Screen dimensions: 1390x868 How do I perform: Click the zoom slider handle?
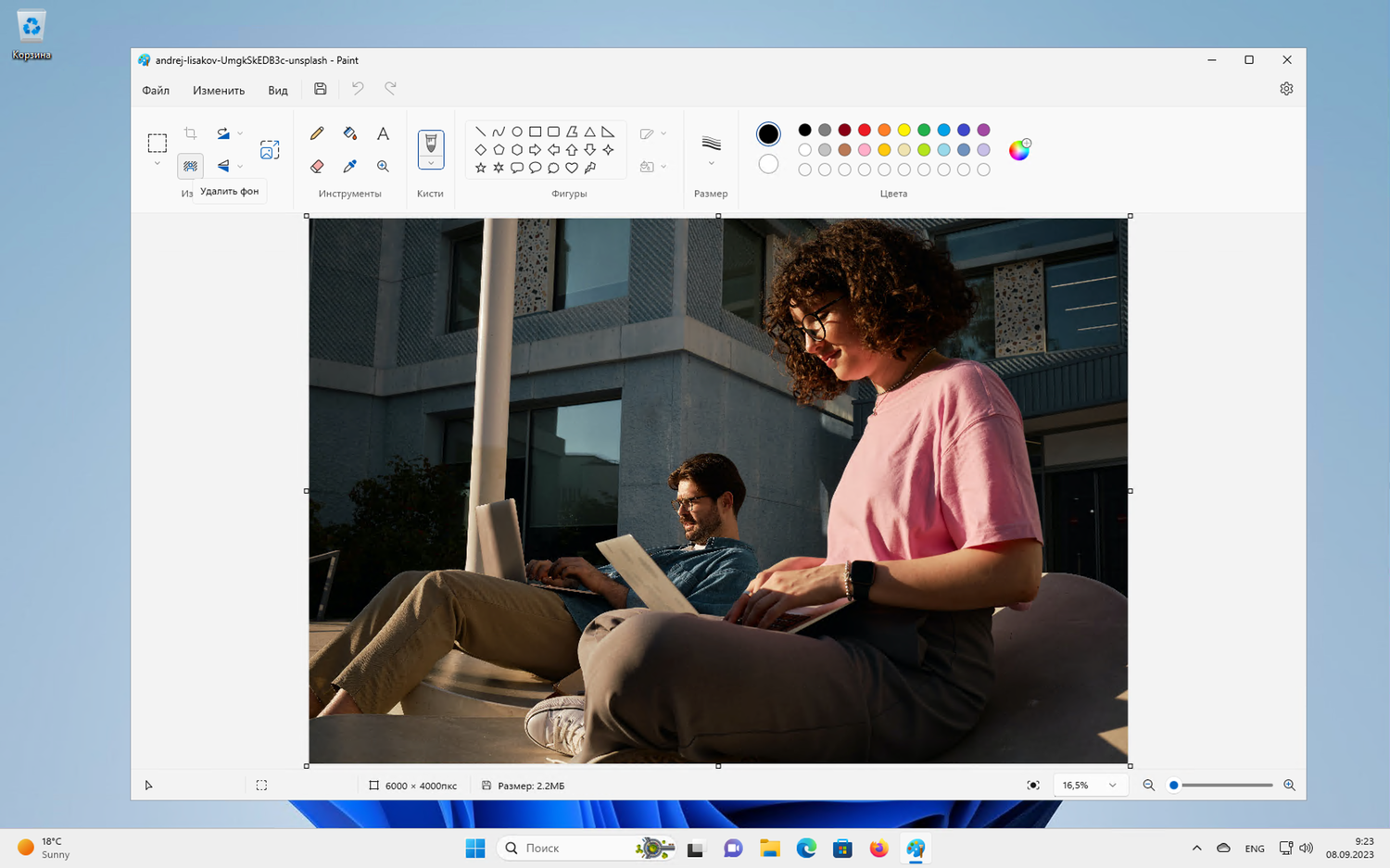pos(1173,786)
